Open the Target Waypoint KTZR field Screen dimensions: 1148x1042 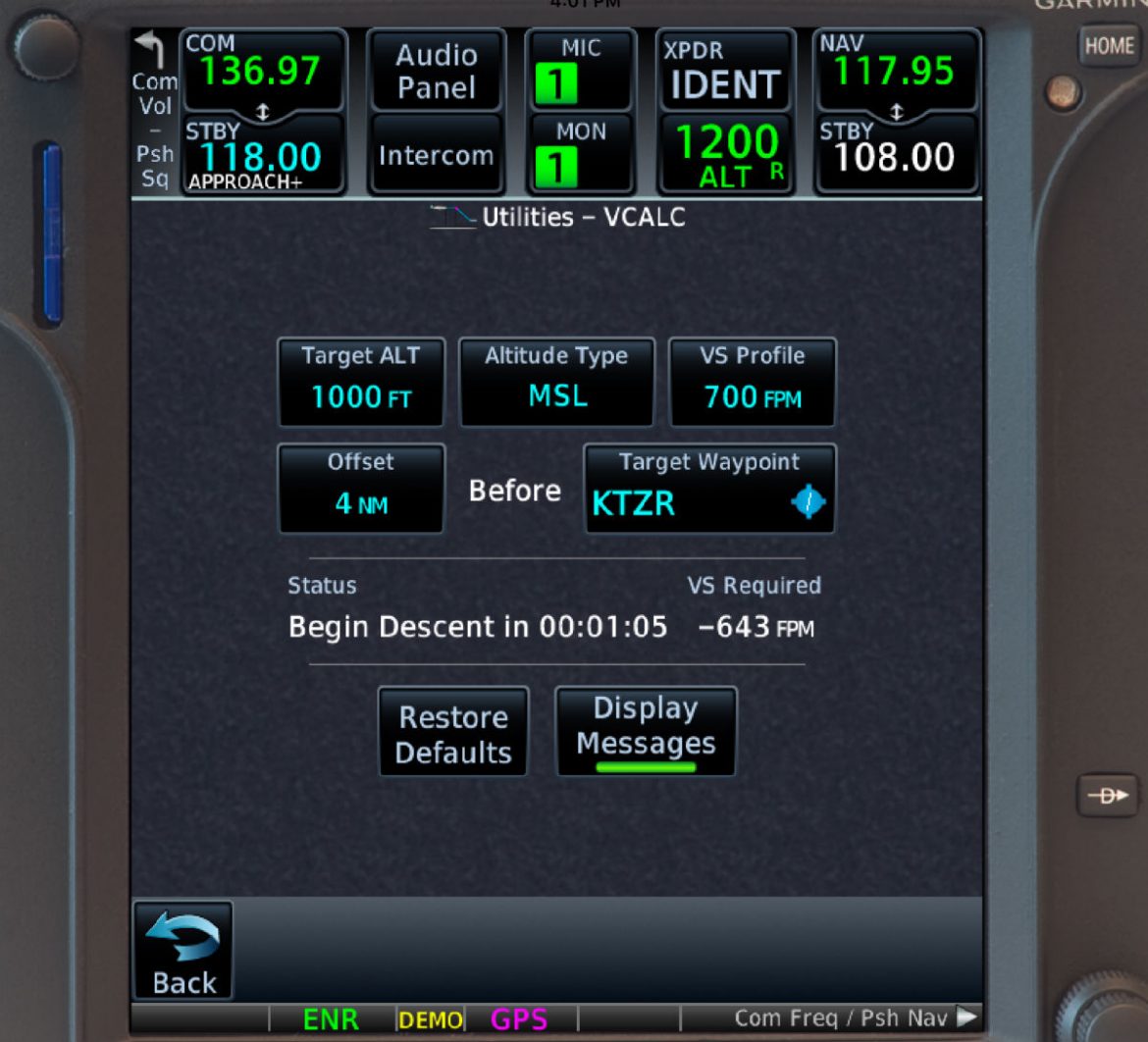pos(708,488)
